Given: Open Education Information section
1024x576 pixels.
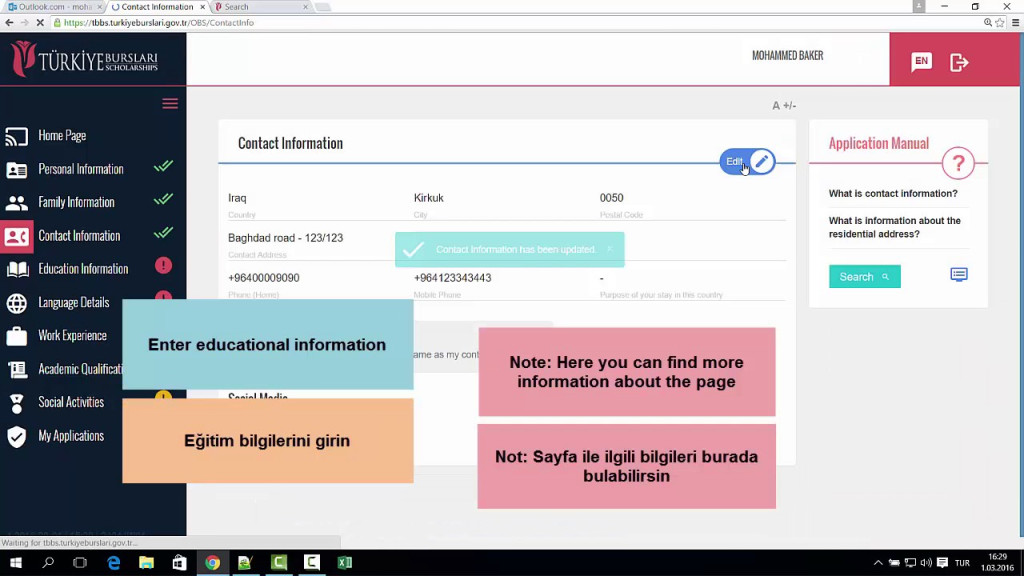Looking at the screenshot, I should tap(83, 269).
